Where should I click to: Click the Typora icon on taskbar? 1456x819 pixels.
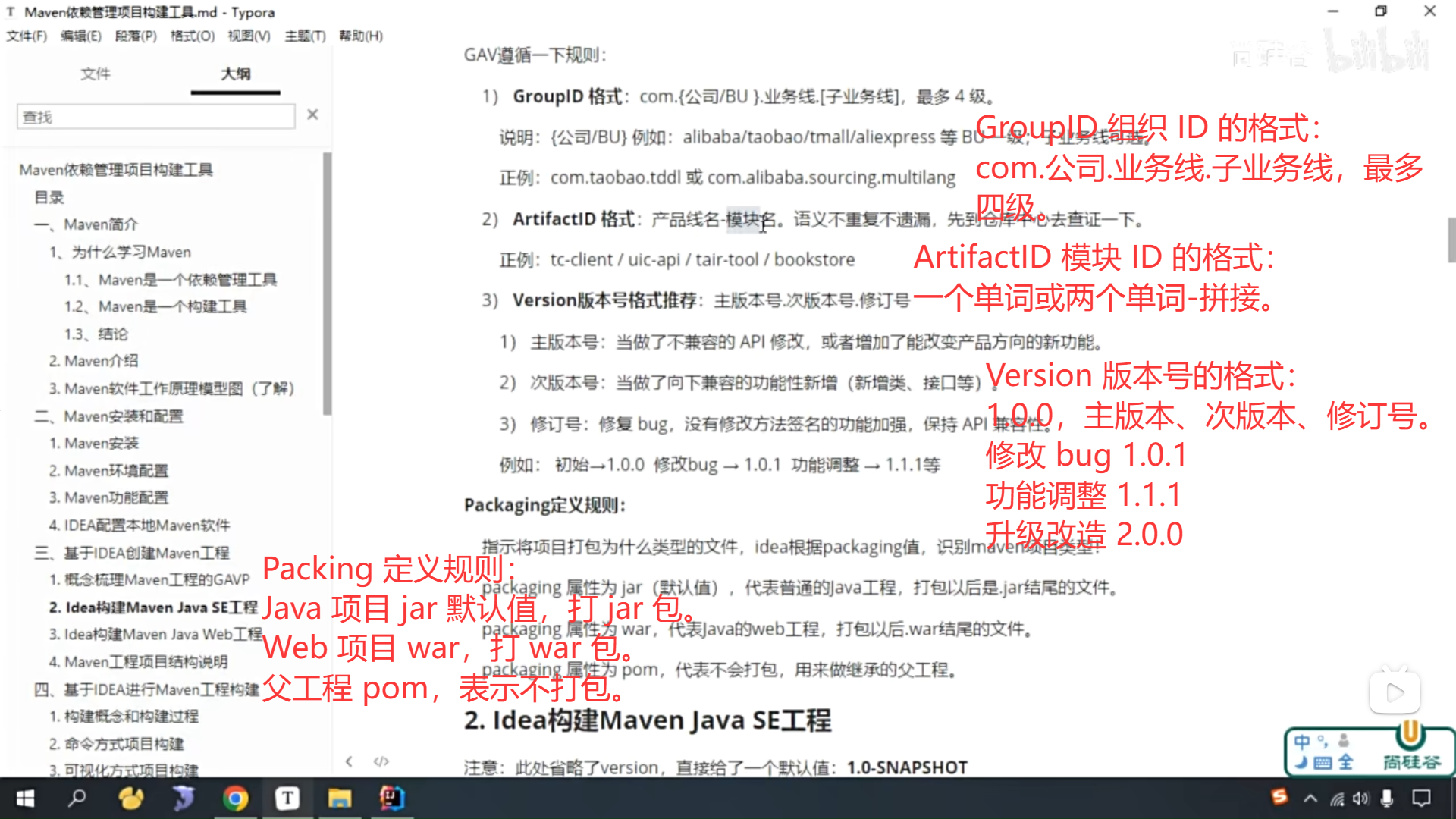pos(287,798)
